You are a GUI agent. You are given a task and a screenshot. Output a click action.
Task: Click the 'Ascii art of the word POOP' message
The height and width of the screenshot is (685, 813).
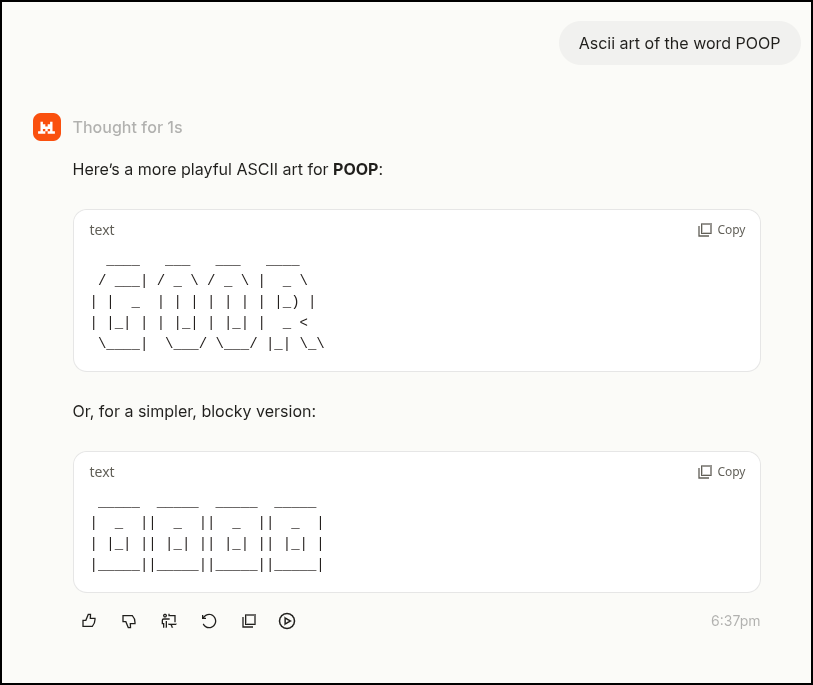click(679, 43)
